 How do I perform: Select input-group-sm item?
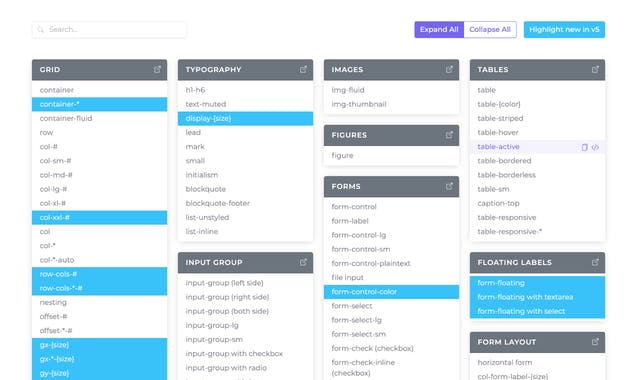[245, 339]
